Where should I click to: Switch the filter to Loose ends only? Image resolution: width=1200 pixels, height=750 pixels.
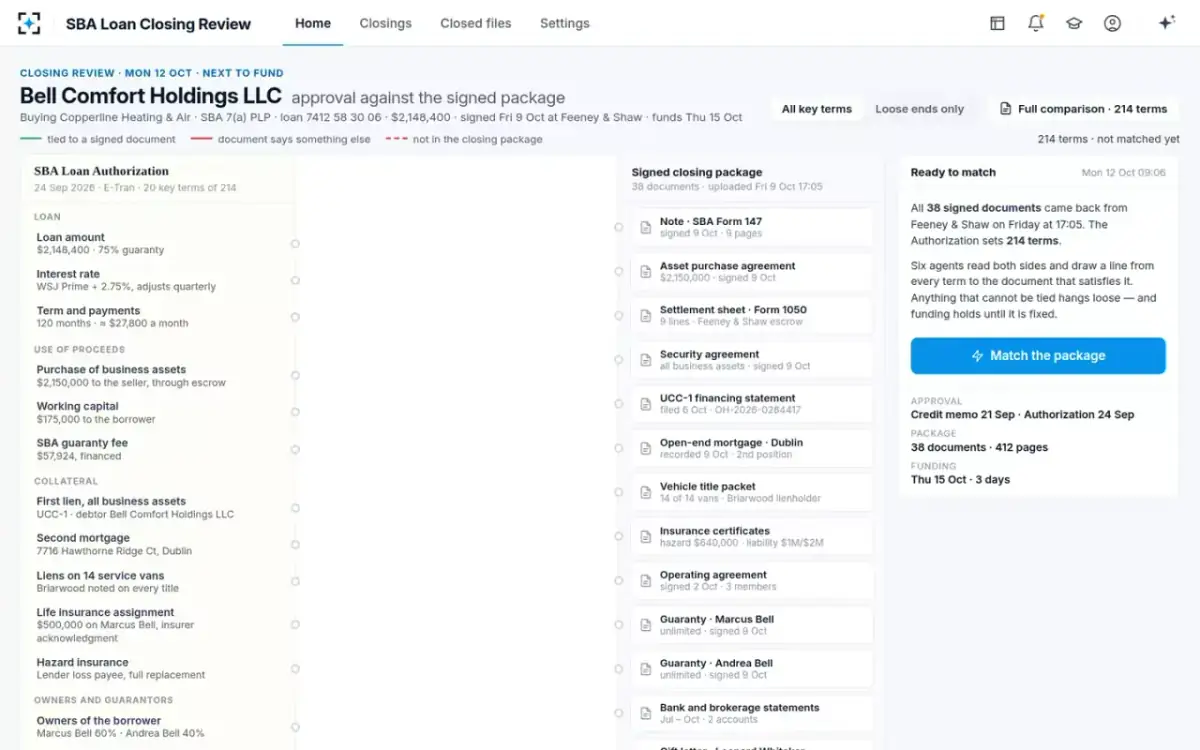click(920, 109)
